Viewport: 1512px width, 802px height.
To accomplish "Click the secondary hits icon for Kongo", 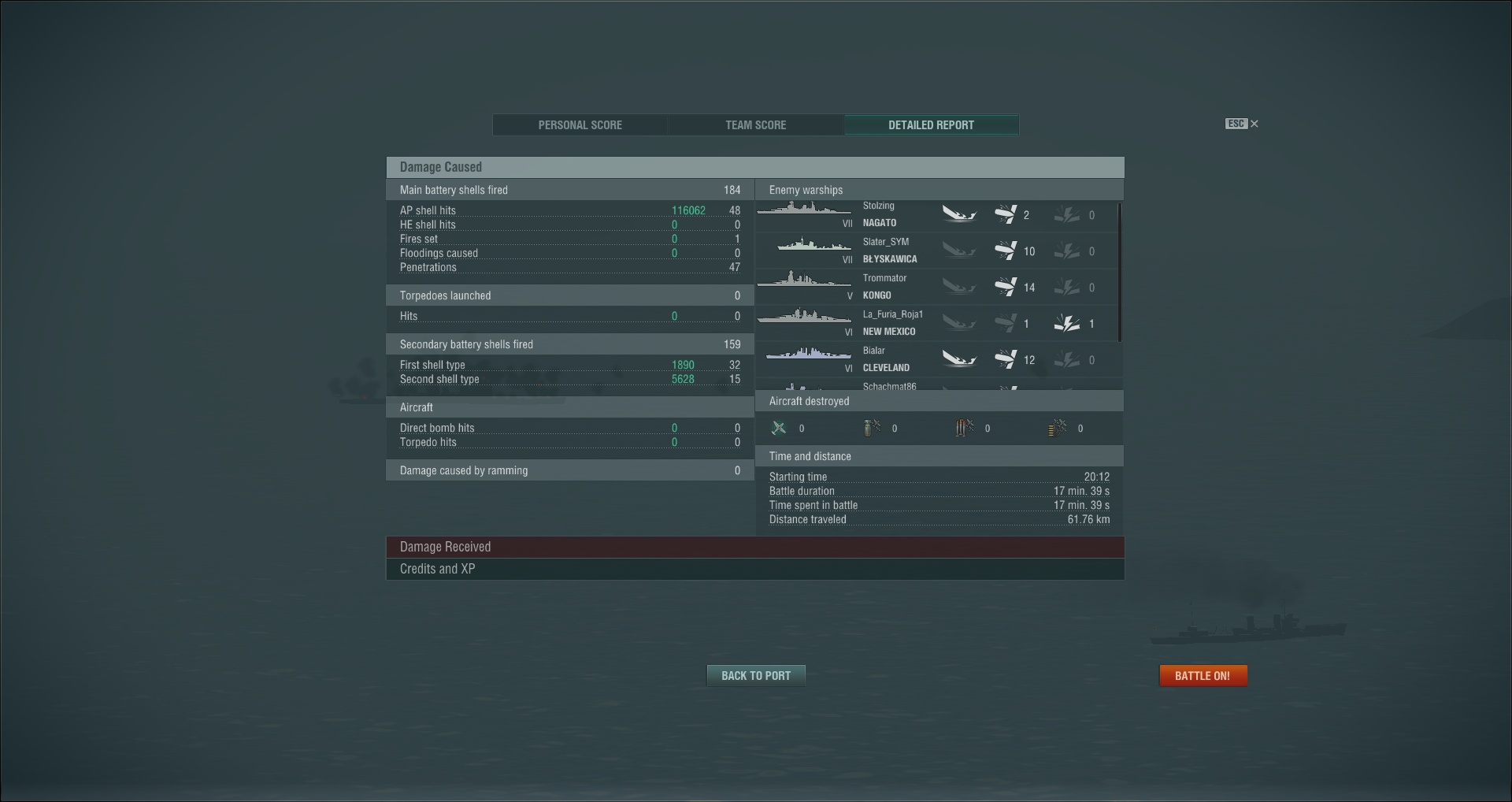I will (1067, 287).
